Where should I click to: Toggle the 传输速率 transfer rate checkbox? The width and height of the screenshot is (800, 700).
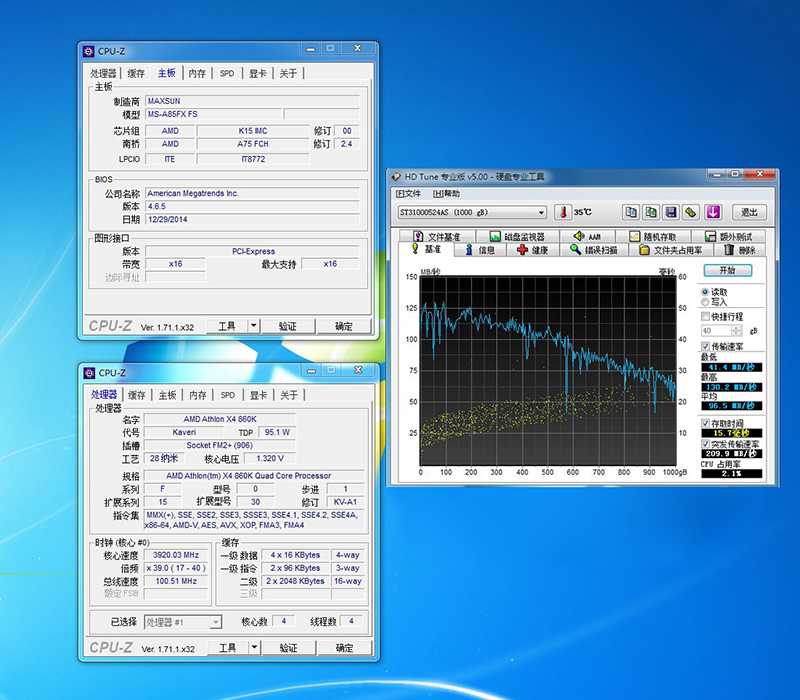coord(706,346)
